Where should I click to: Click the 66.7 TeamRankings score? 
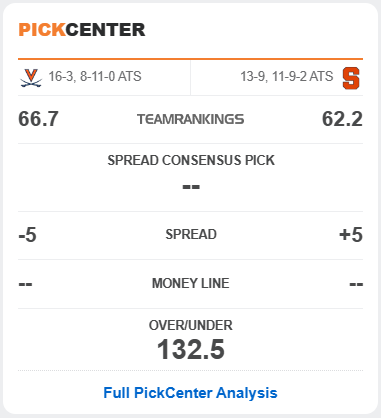38,119
